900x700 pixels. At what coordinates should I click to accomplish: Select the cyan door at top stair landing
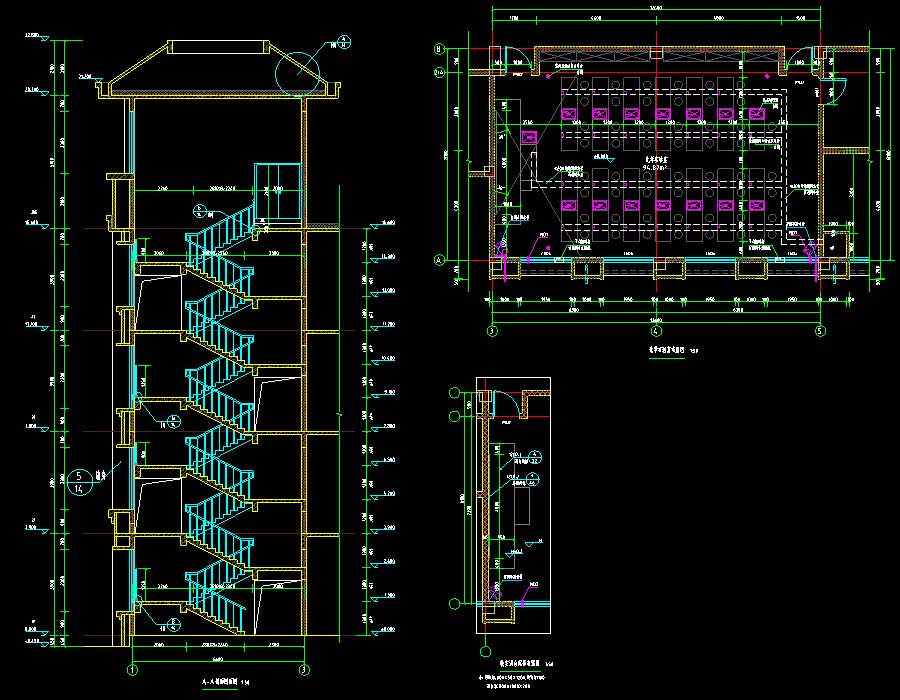277,190
